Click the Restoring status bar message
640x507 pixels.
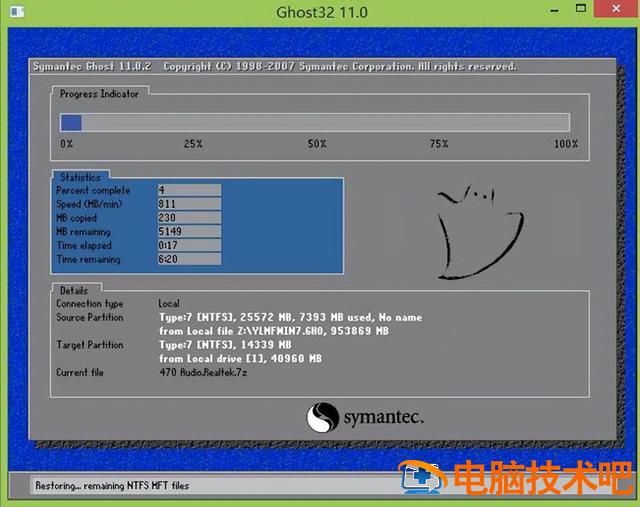[x=112, y=486]
